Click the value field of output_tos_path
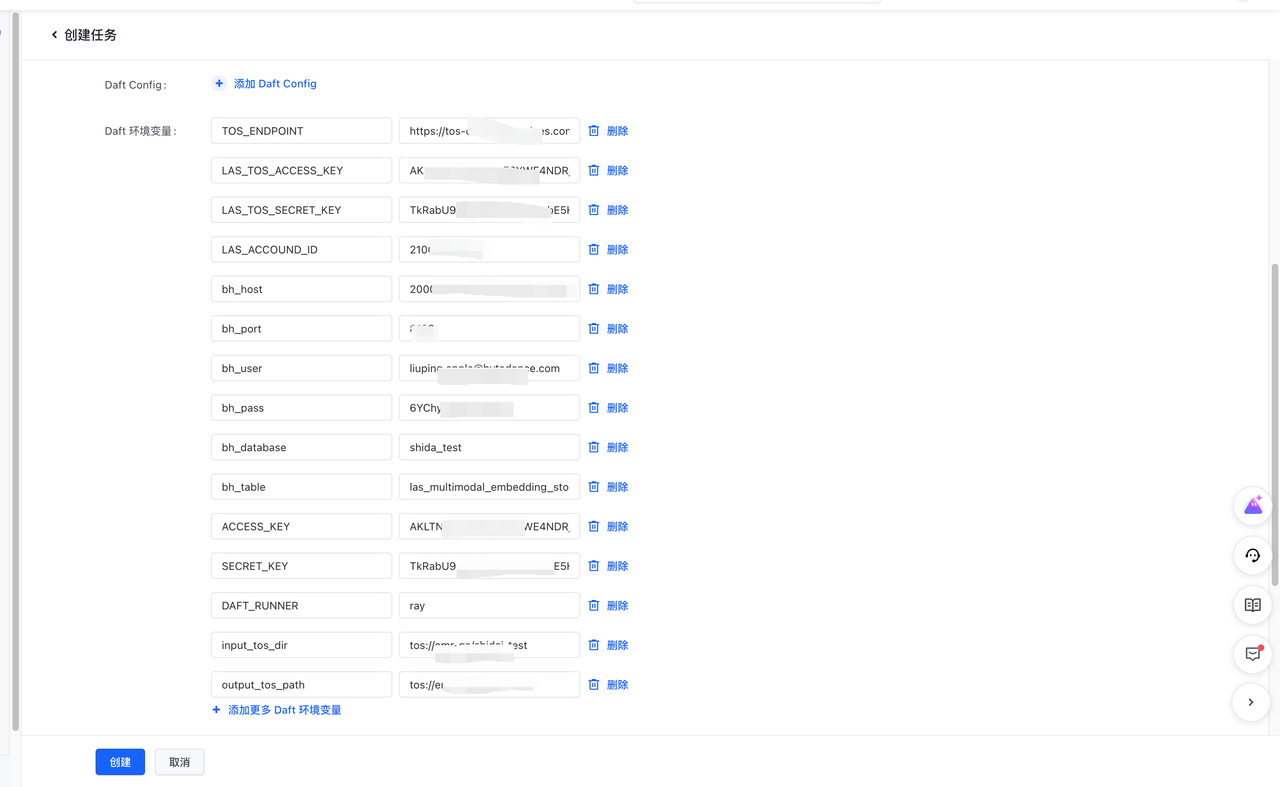The image size is (1280, 787). [489, 685]
